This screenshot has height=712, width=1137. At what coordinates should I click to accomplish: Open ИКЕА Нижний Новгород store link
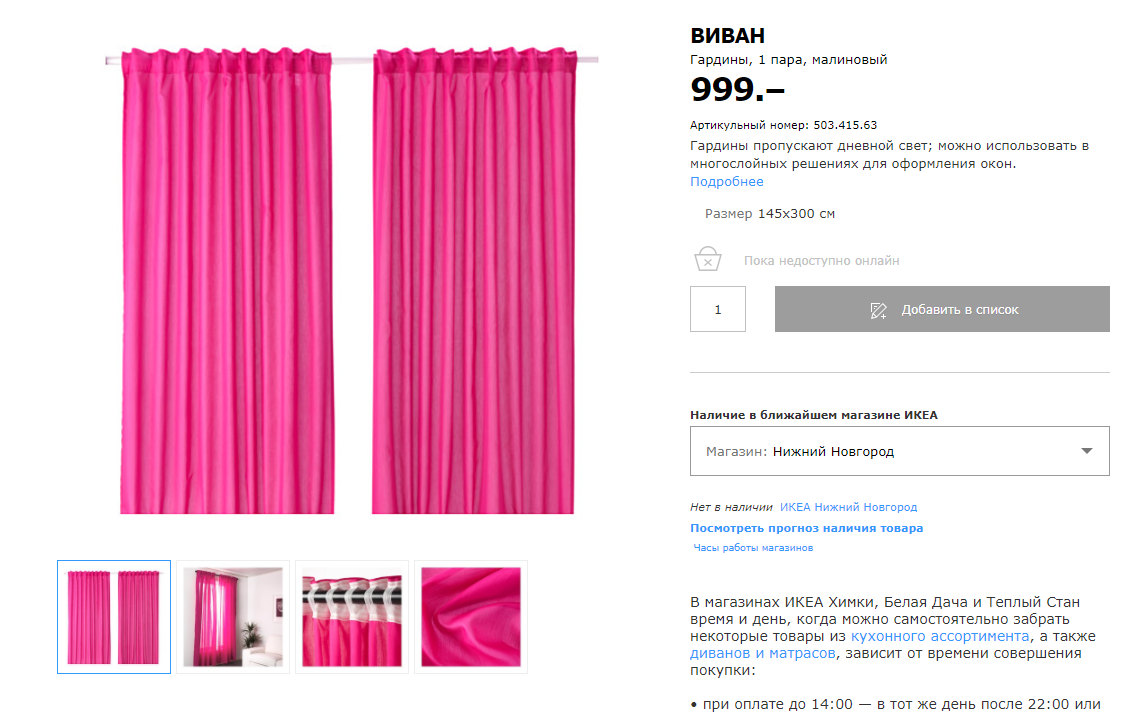pyautogui.click(x=848, y=507)
